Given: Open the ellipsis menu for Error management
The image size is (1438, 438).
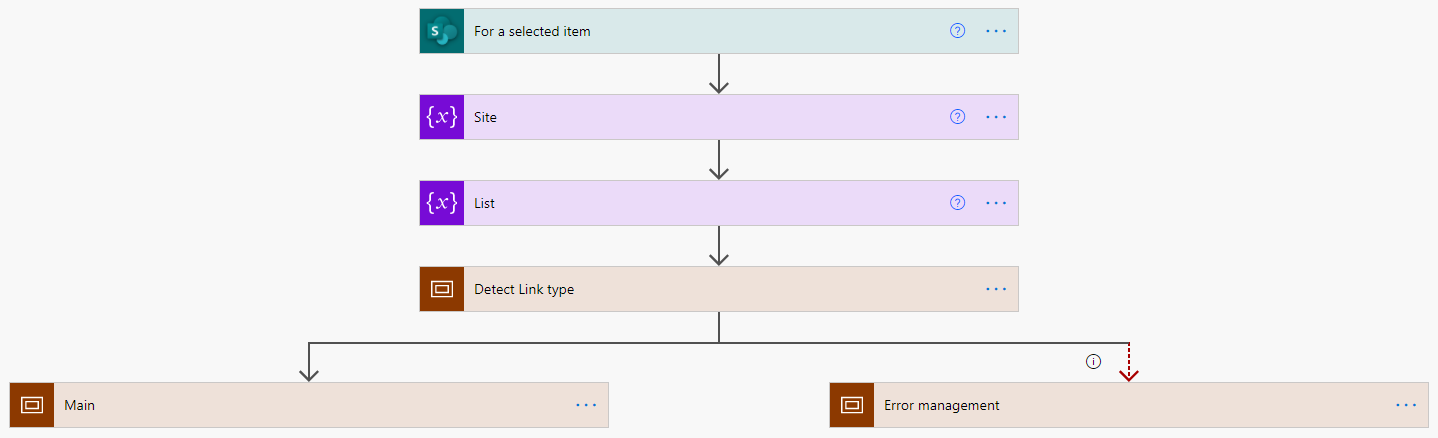Looking at the screenshot, I should [x=1406, y=405].
